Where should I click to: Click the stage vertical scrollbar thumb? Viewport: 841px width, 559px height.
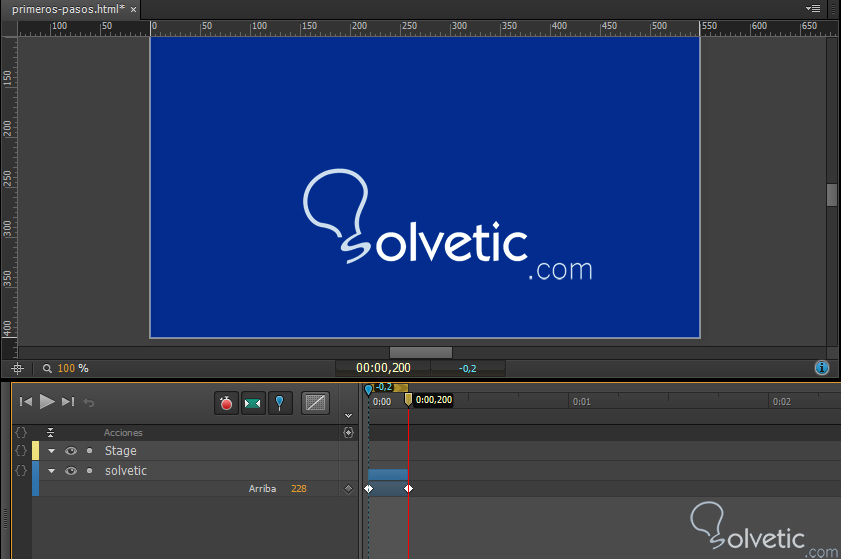pos(832,195)
